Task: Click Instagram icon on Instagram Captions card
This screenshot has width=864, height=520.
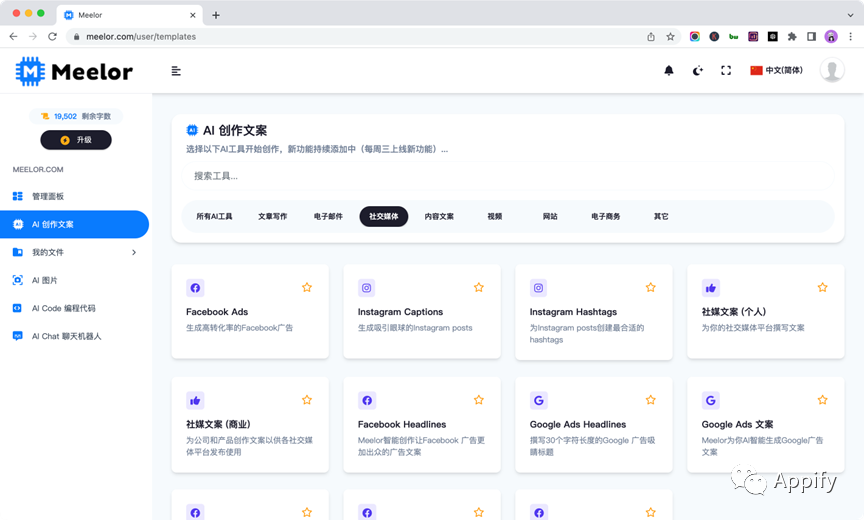Action: click(367, 288)
